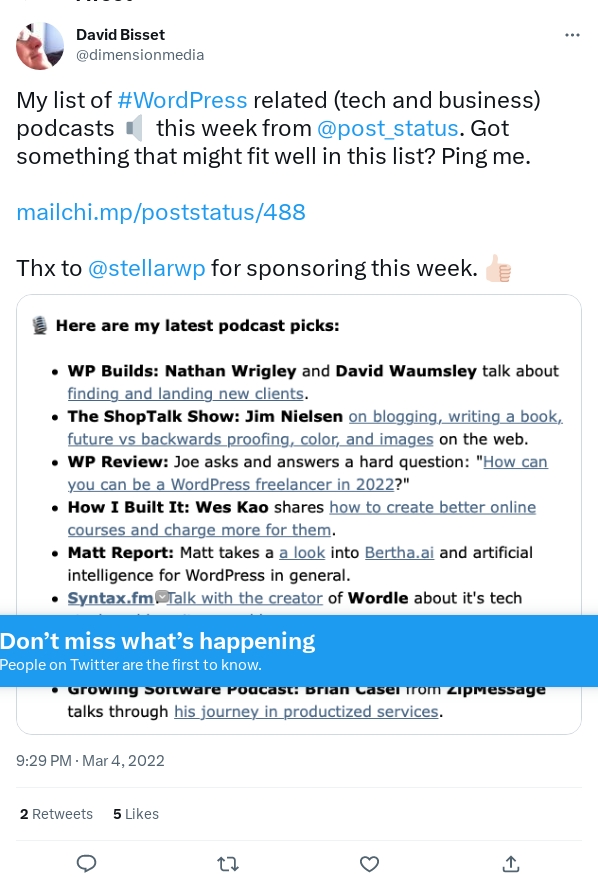This screenshot has width=598, height=878.
Task: Open the @stellarwp mention
Action: 147,268
